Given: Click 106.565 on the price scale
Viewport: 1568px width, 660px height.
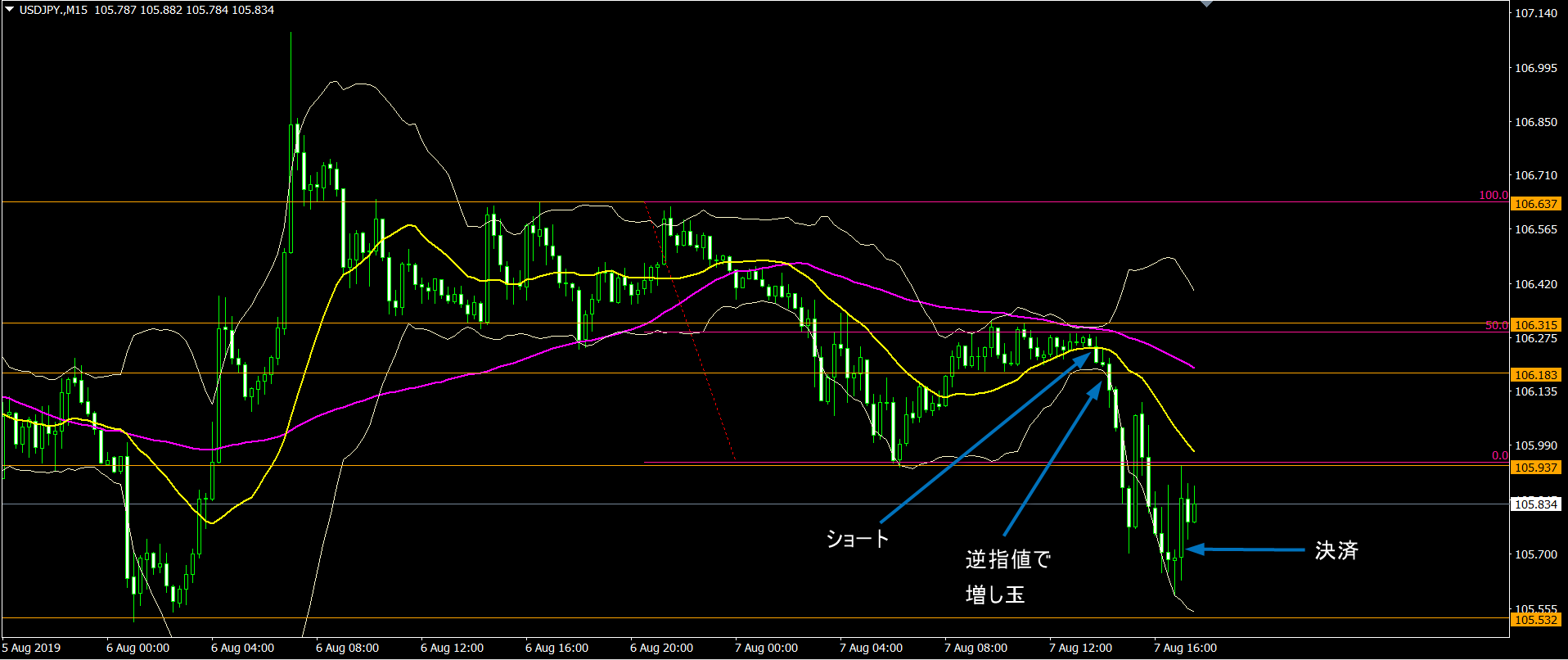Looking at the screenshot, I should point(1536,229).
